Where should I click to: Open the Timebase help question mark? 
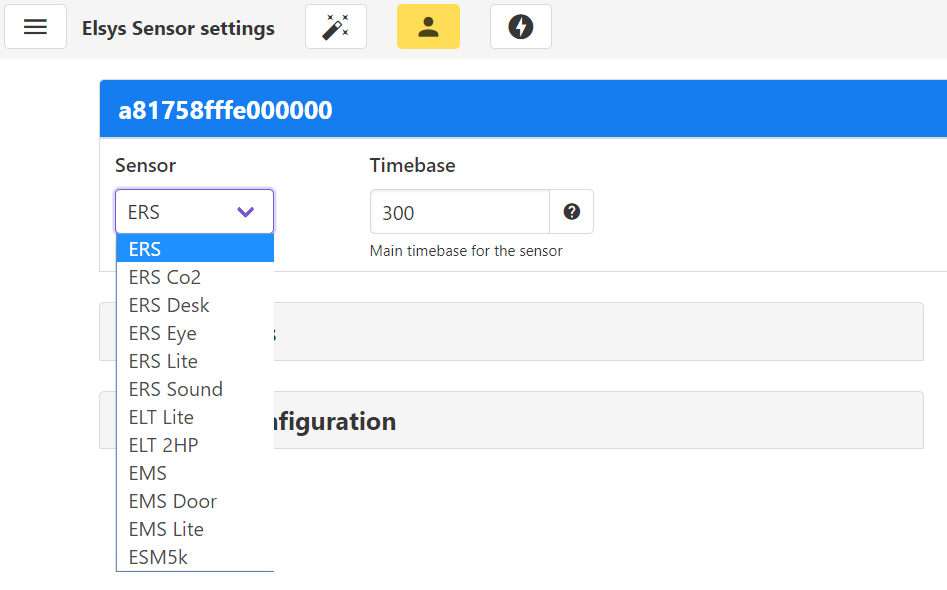point(571,212)
